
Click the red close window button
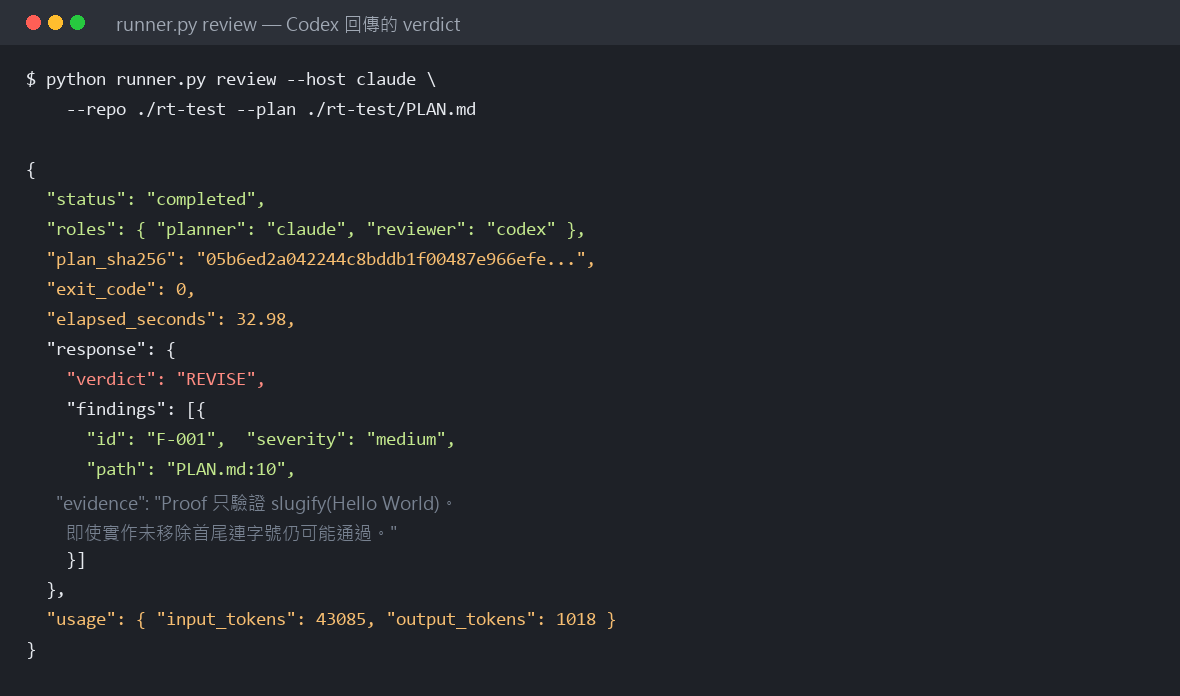33,23
